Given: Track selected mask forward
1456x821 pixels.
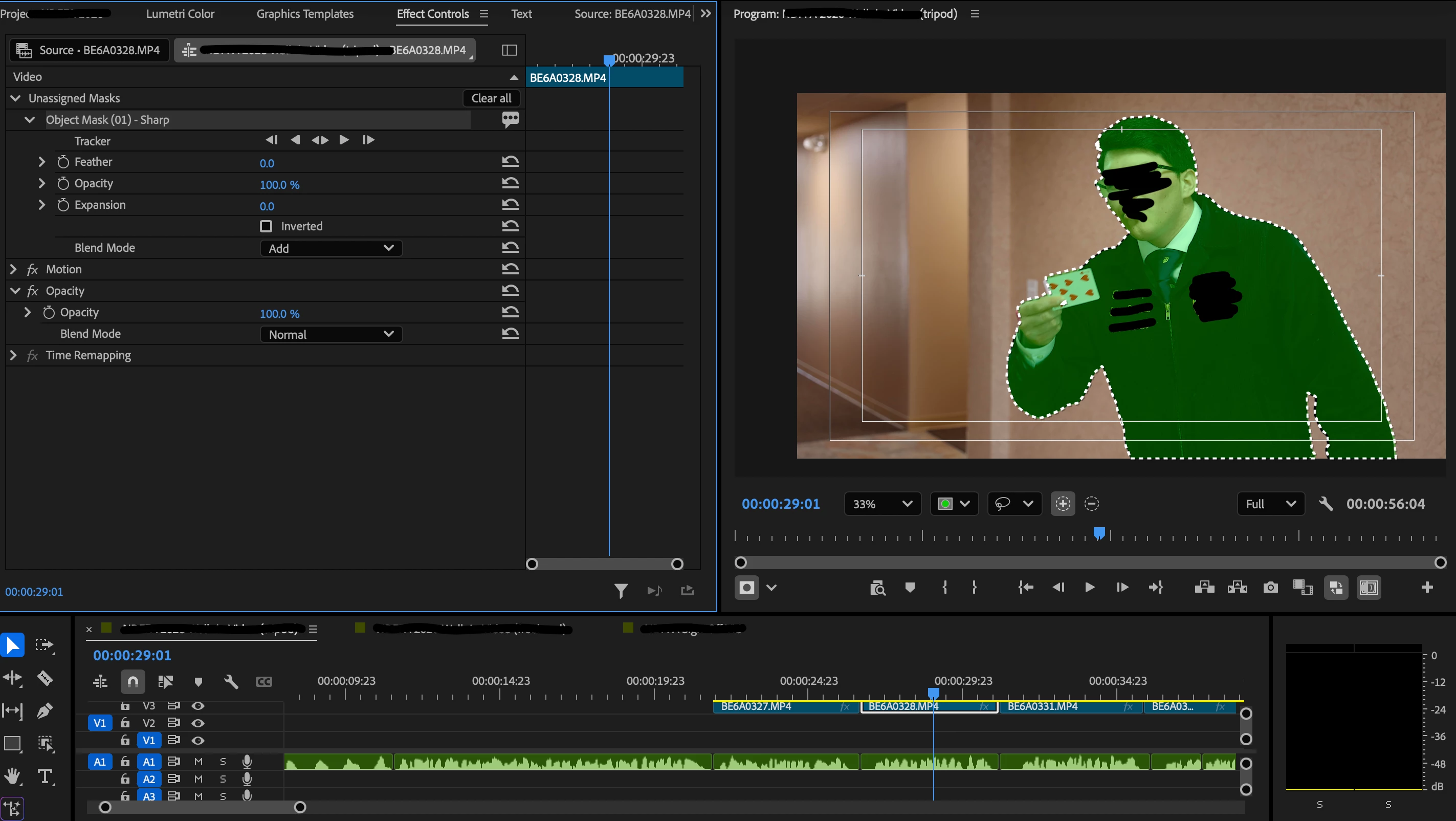Looking at the screenshot, I should pyautogui.click(x=344, y=140).
